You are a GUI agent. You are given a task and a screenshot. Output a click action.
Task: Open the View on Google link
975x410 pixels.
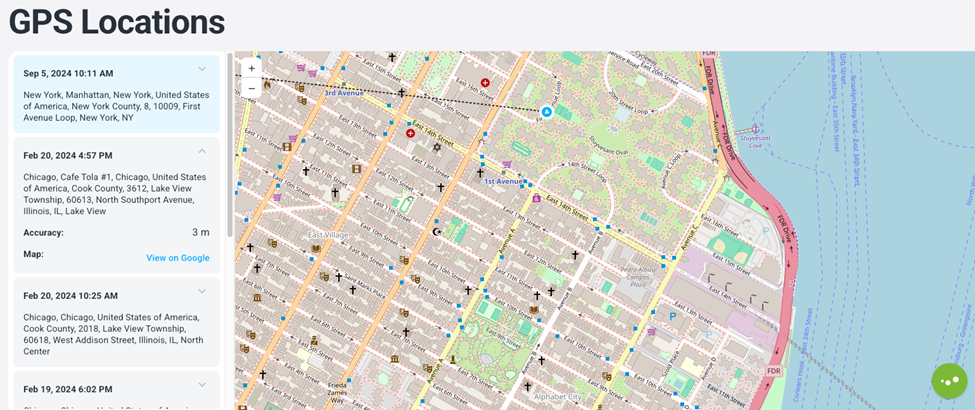[178, 258]
